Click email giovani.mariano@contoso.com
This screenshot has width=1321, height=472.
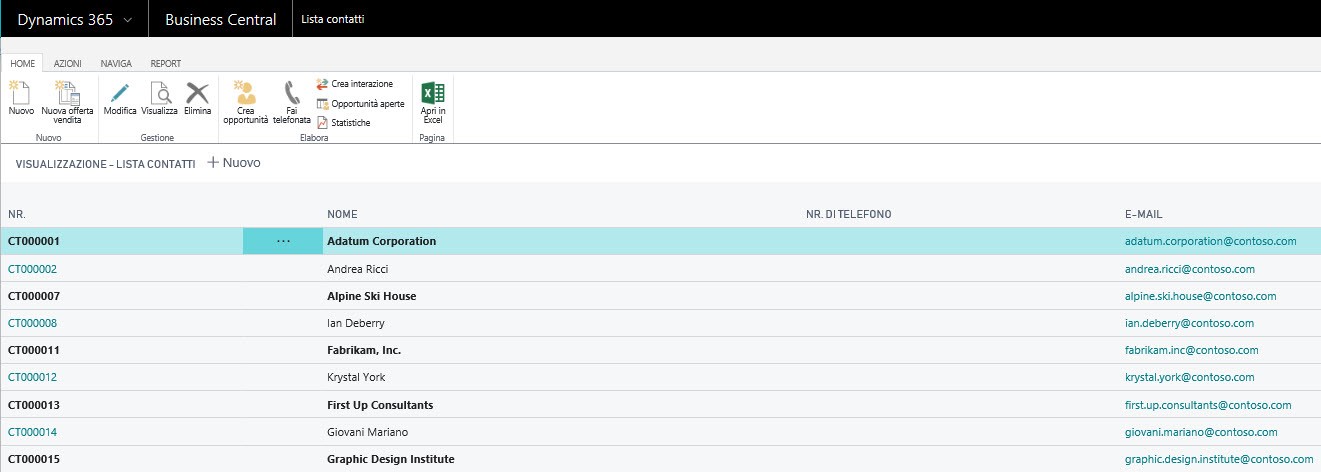(1202, 432)
